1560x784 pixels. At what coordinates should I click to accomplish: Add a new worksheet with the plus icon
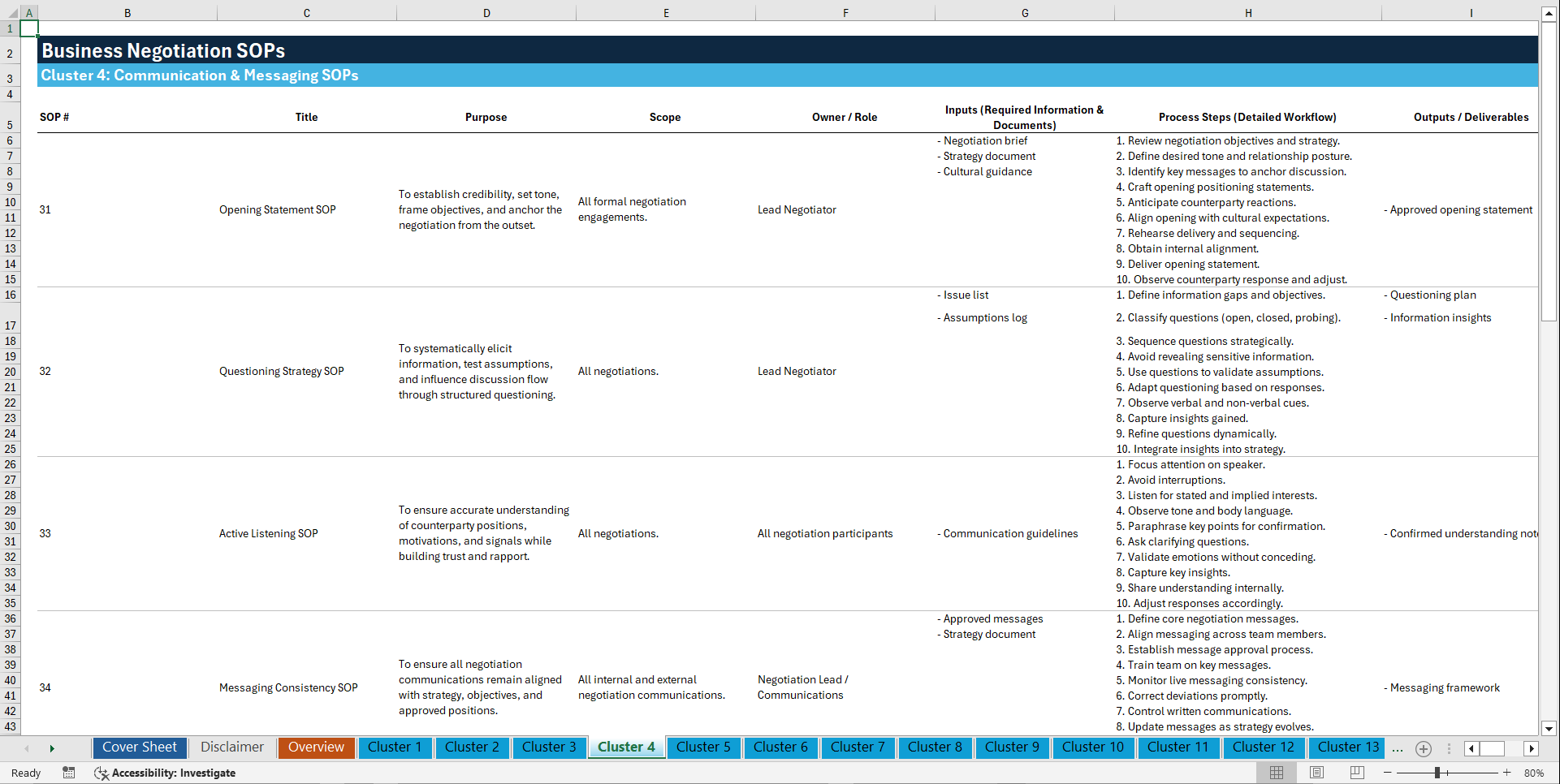coord(1423,748)
